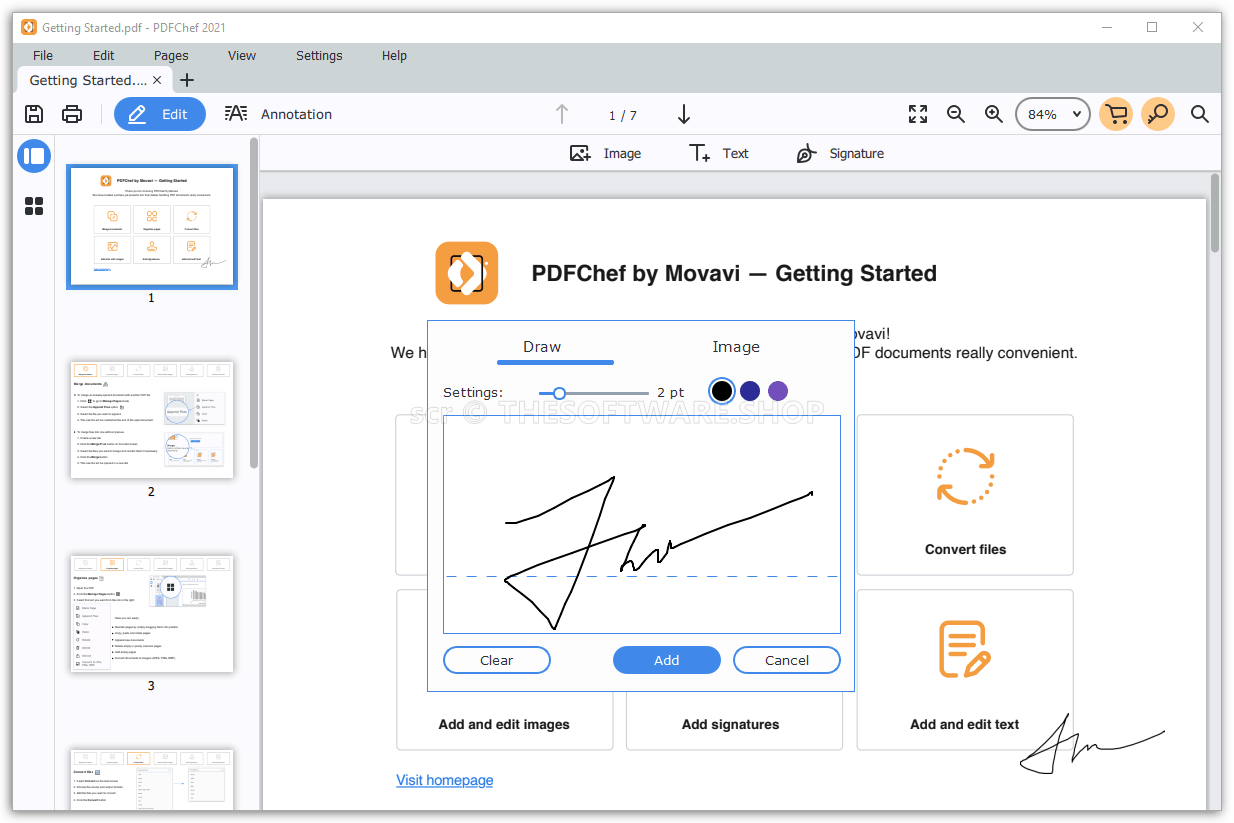Click the page number field 1 / 7
Image resolution: width=1234 pixels, height=823 pixels.
pyautogui.click(x=622, y=115)
